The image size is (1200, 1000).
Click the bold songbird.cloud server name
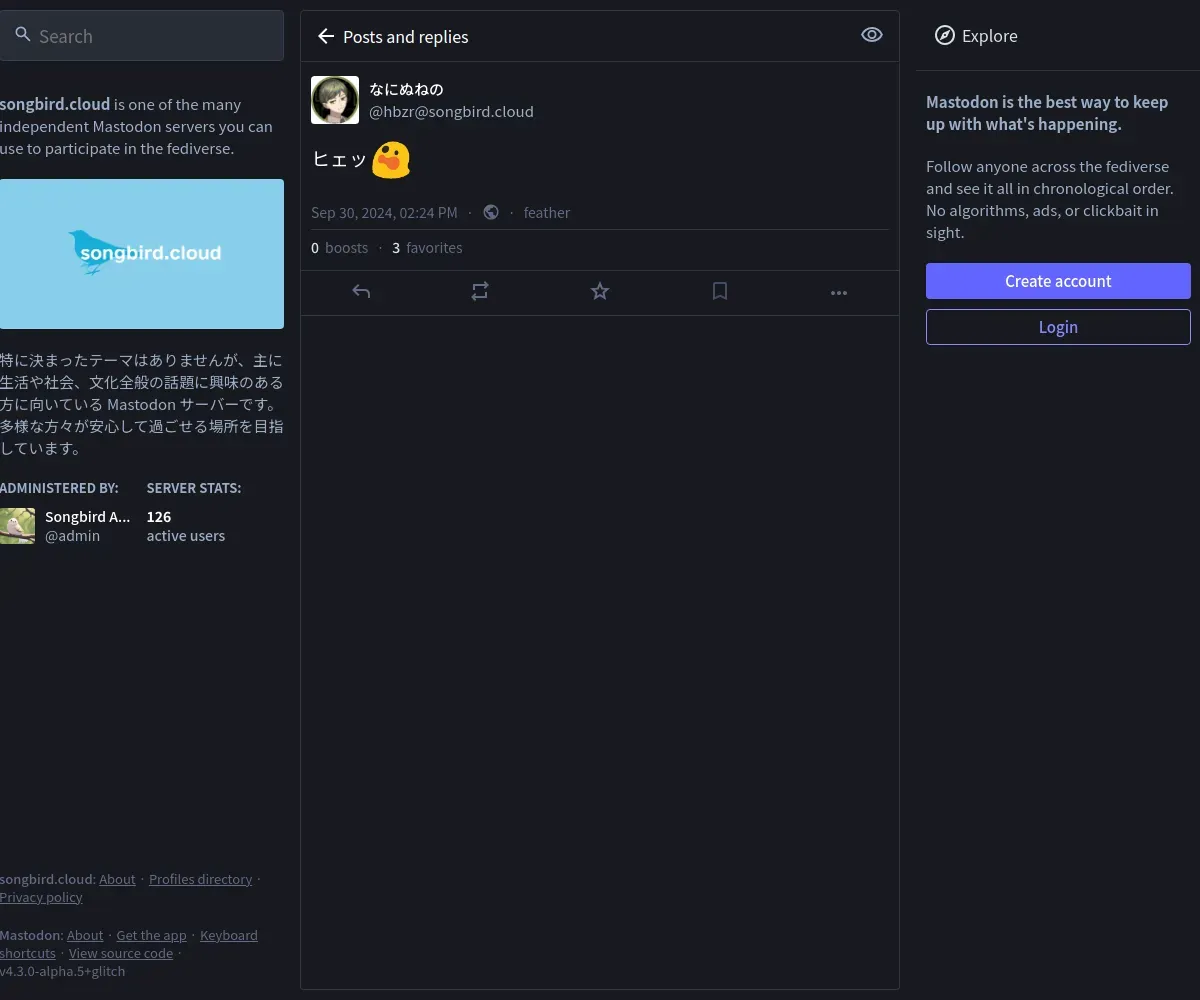(55, 104)
